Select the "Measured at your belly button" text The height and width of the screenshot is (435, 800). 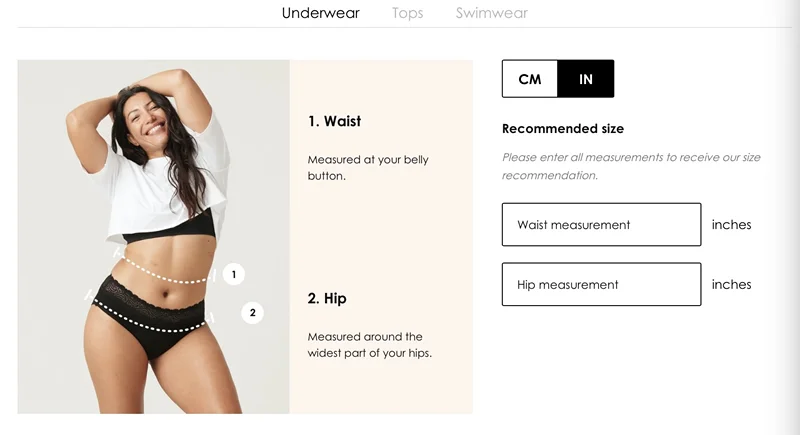click(368, 167)
